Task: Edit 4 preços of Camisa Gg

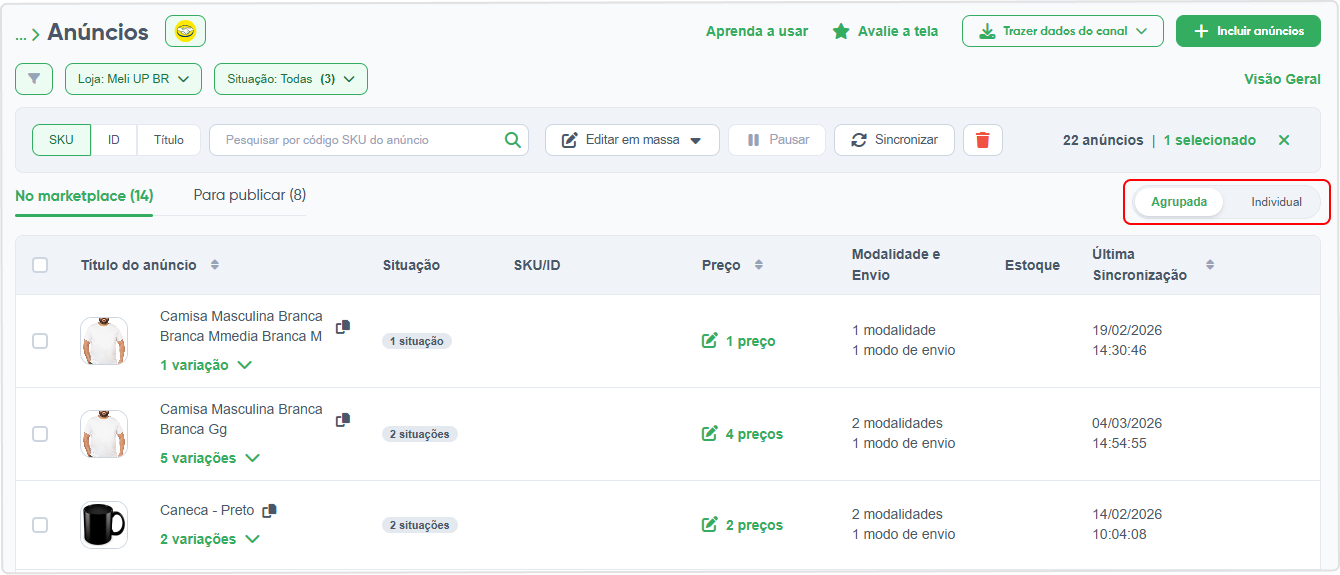Action: click(742, 434)
